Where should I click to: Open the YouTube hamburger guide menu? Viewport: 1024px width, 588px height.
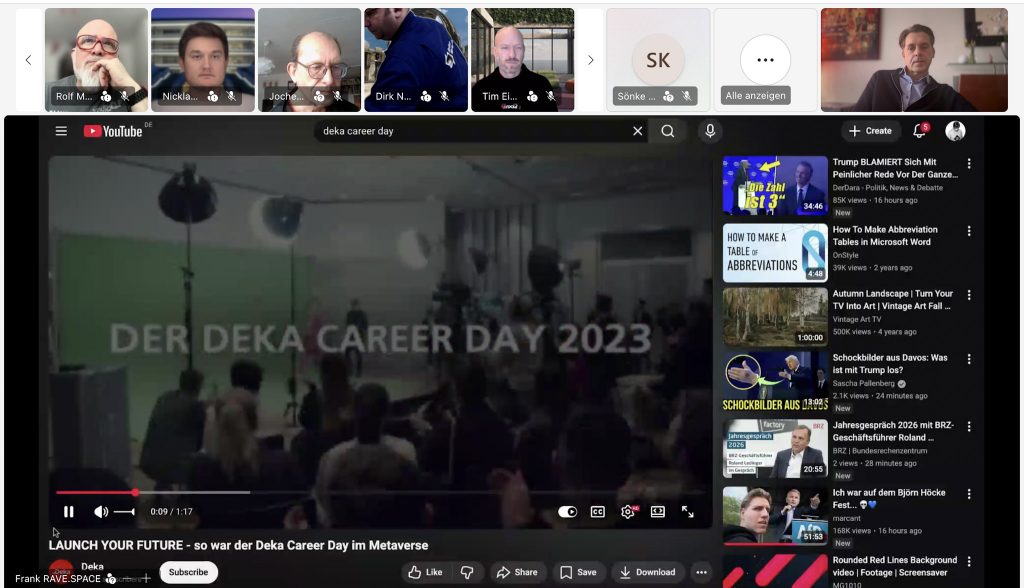coord(61,131)
